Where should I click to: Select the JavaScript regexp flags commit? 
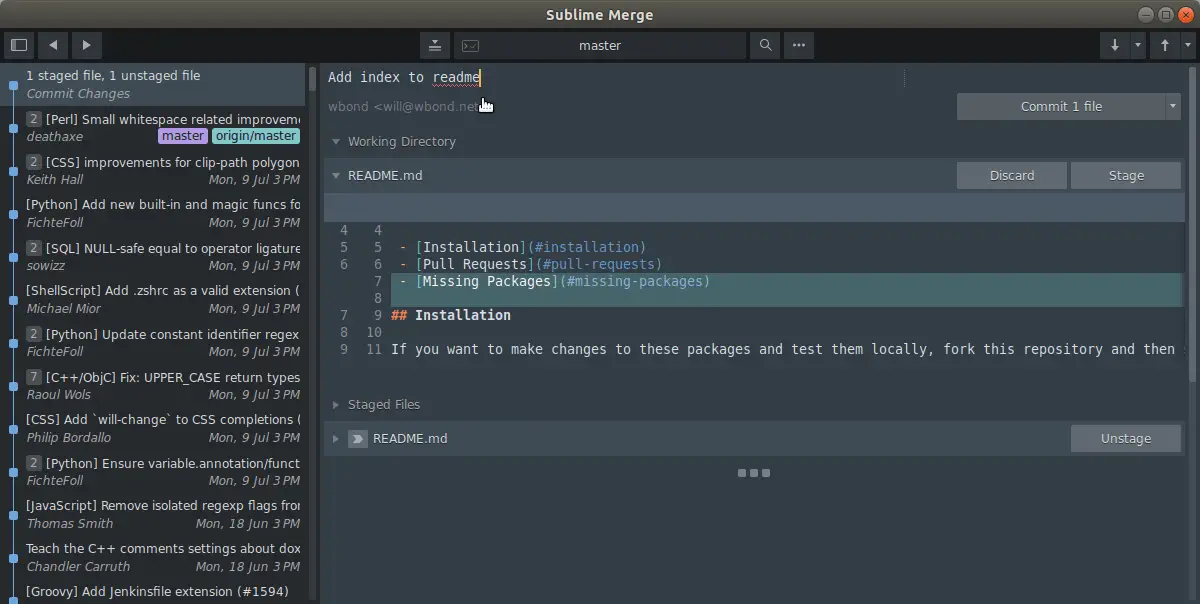click(154, 515)
